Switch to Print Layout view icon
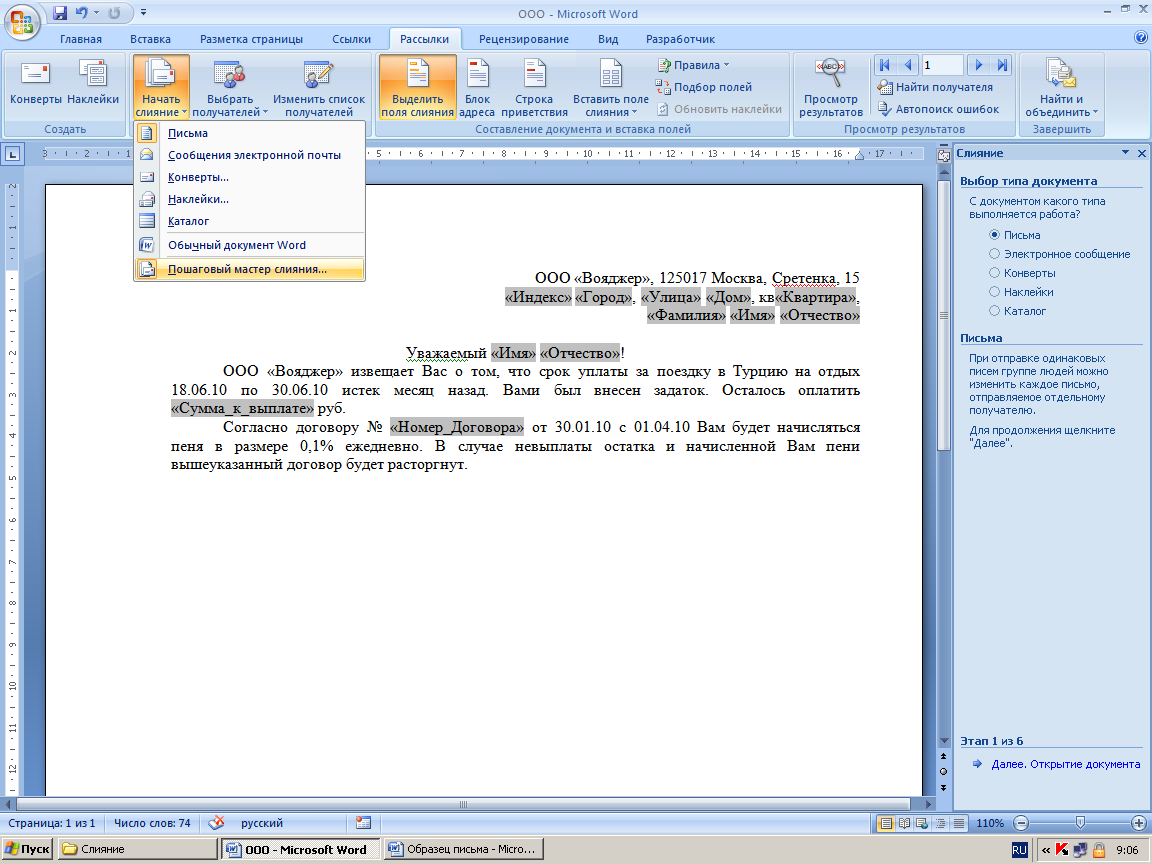This screenshot has width=1152, height=864. [886, 824]
